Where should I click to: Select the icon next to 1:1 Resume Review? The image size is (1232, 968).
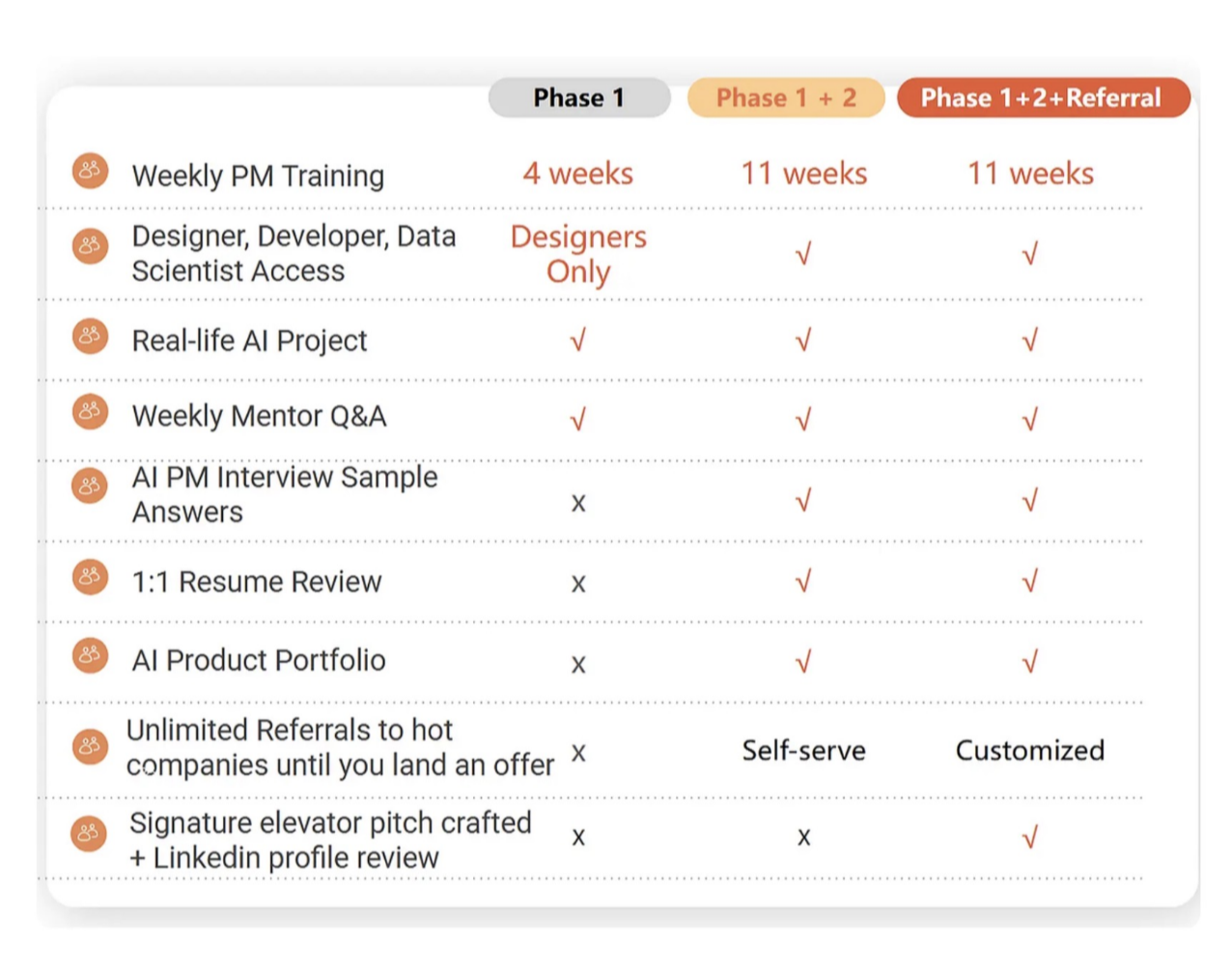(90, 577)
